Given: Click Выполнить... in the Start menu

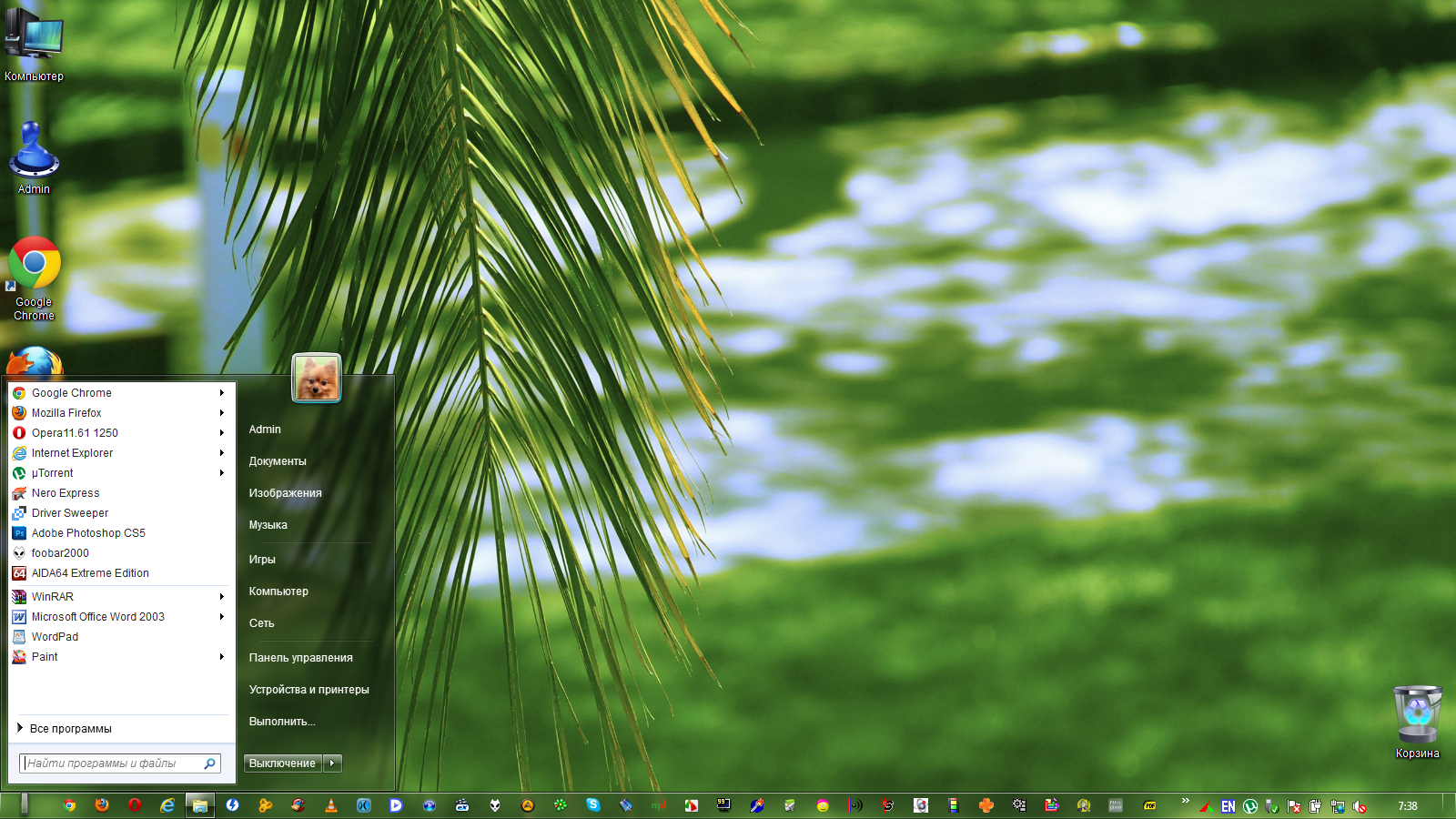Looking at the screenshot, I should (x=282, y=722).
